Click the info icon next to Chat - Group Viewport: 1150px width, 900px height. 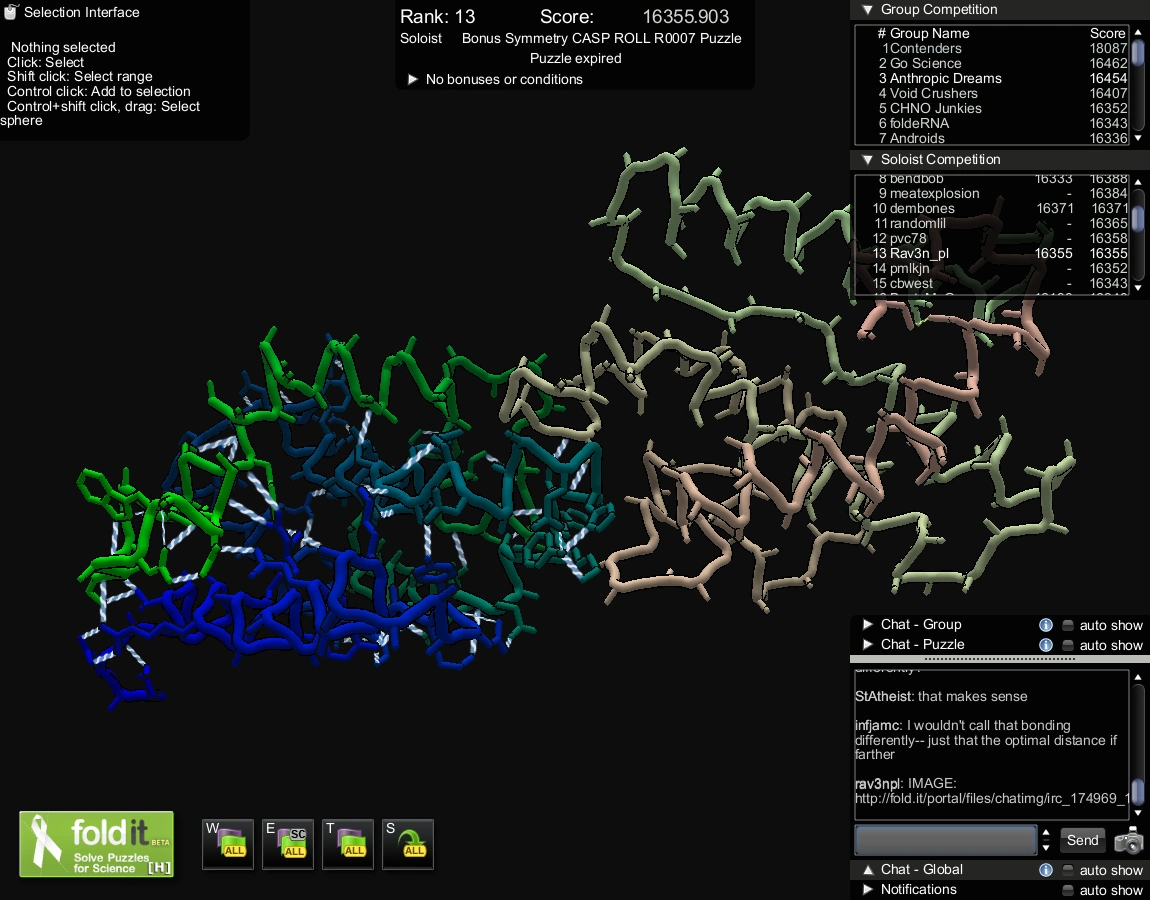click(1046, 625)
